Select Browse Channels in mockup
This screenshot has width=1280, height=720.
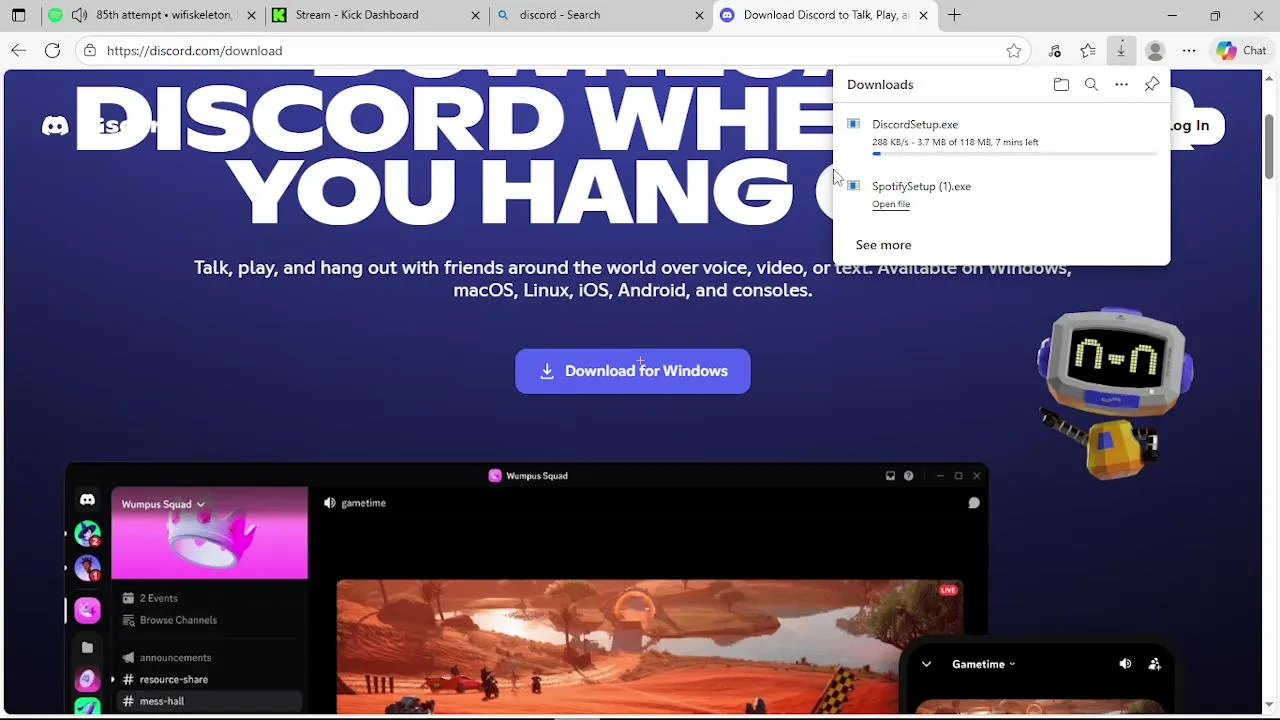pyautogui.click(x=169, y=620)
